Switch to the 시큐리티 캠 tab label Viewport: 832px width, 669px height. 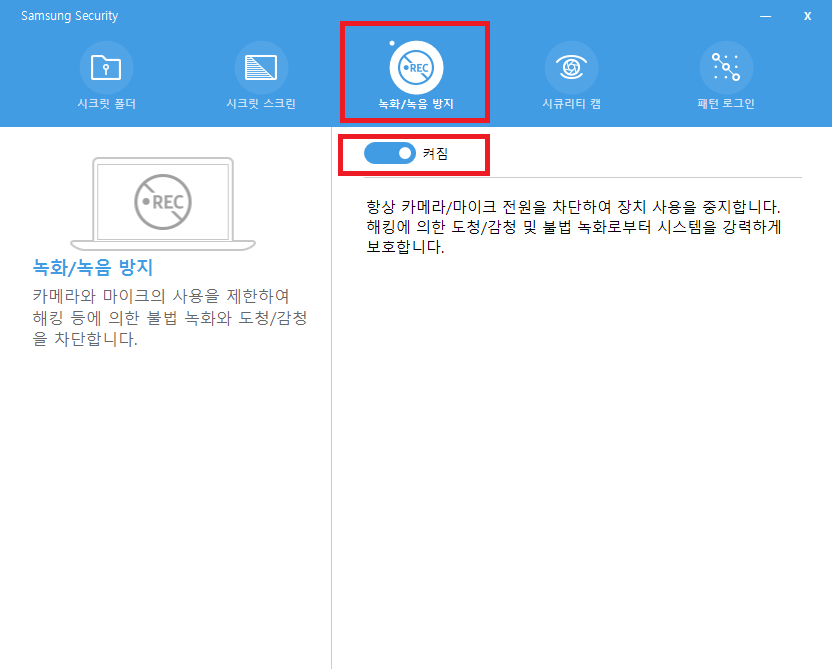[x=571, y=103]
